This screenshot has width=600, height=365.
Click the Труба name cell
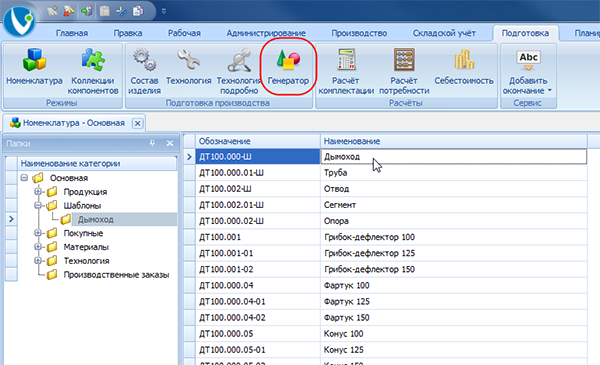(454, 173)
